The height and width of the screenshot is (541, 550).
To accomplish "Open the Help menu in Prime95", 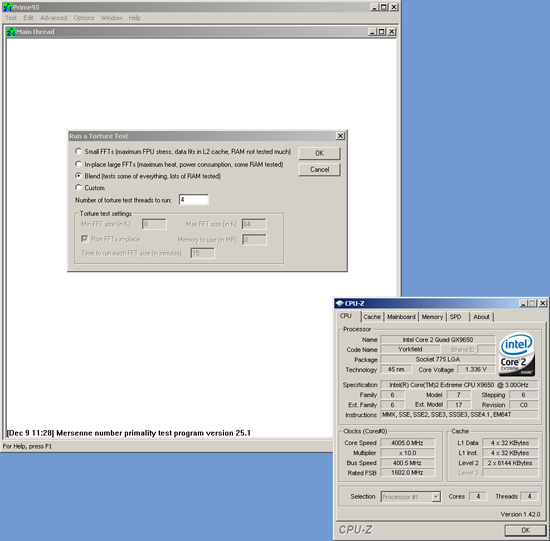I will tap(134, 18).
